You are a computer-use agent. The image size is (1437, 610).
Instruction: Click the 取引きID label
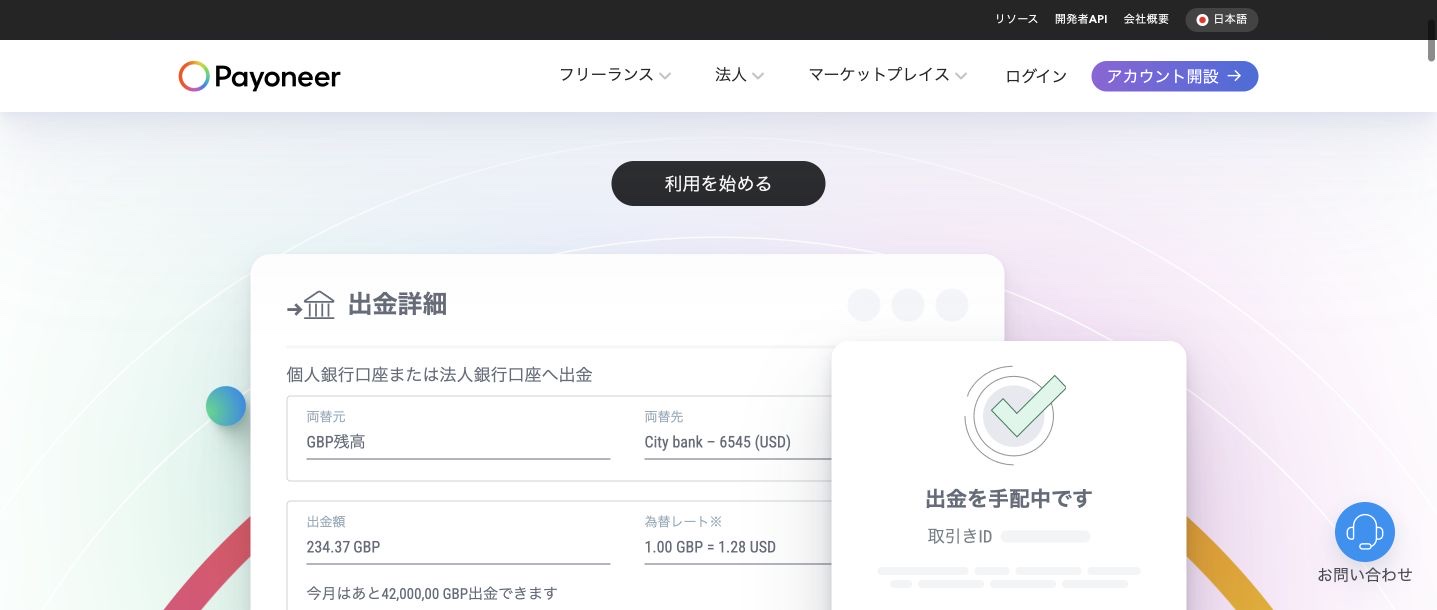tap(960, 537)
